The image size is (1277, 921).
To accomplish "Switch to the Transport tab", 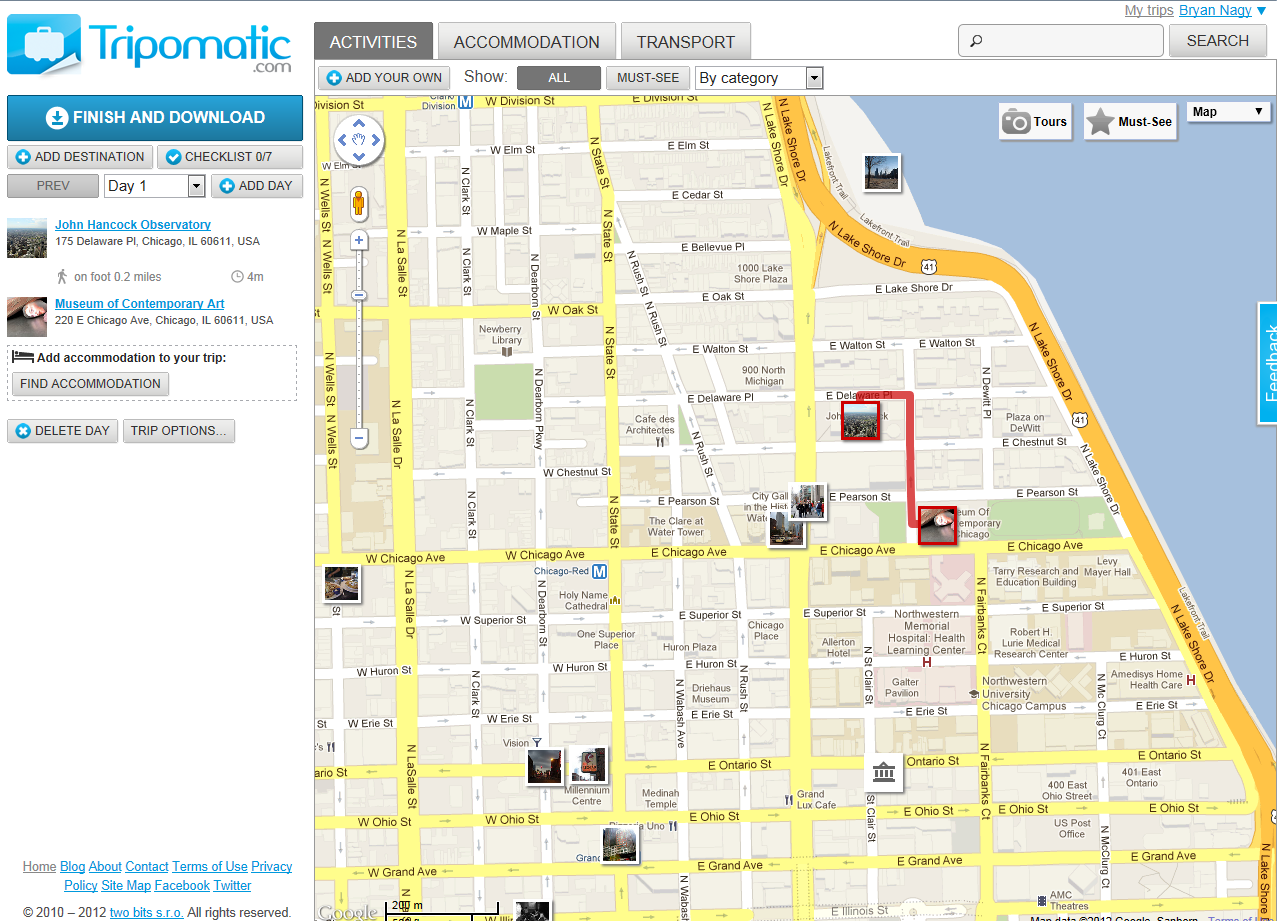I will (x=685, y=42).
